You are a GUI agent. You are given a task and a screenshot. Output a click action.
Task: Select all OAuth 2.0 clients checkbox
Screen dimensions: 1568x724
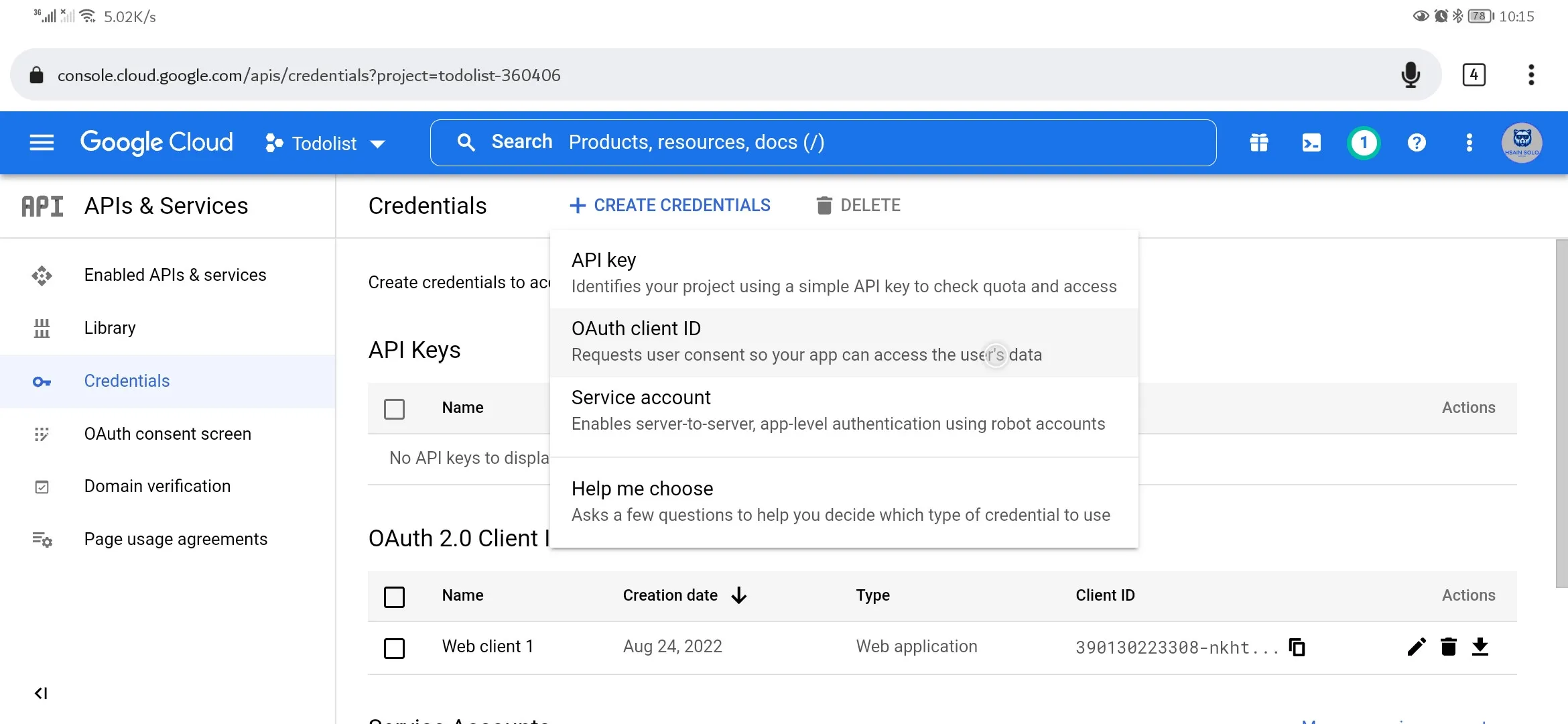(394, 596)
